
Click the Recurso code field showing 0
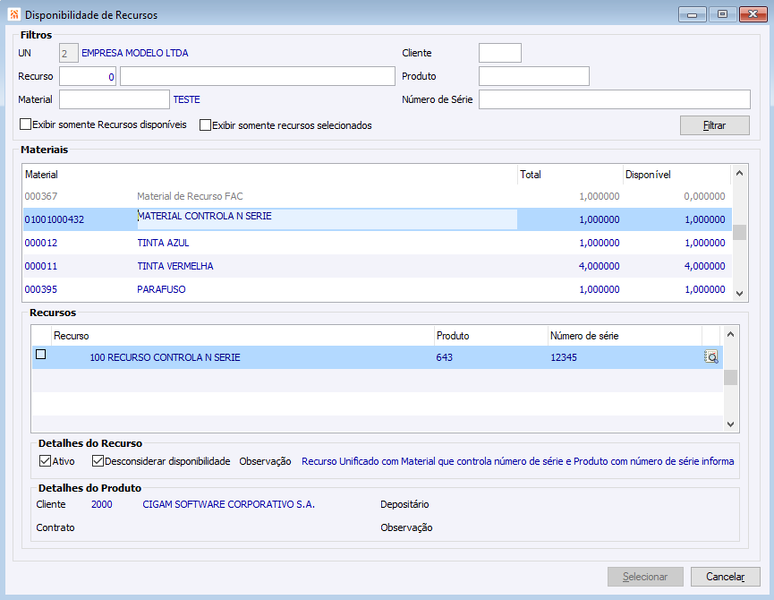[87, 76]
